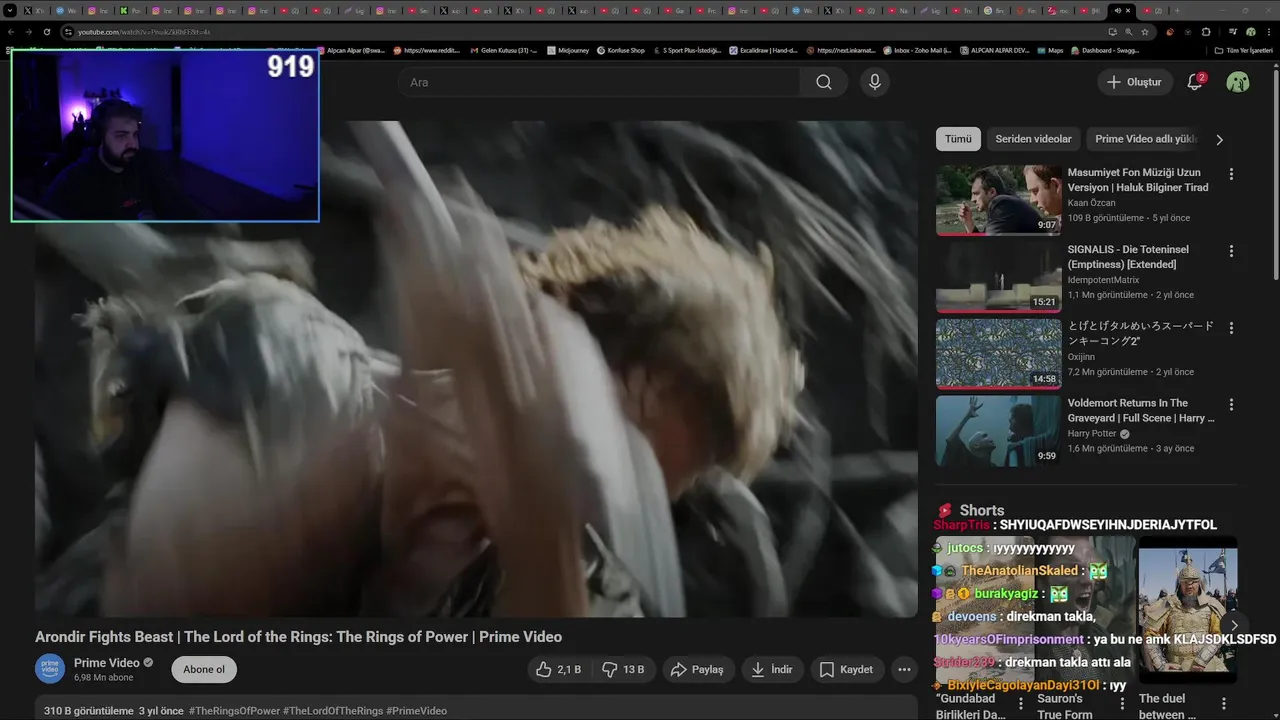Open Kaan Özcan channel name
Image resolution: width=1280 pixels, height=720 pixels.
point(1091,203)
